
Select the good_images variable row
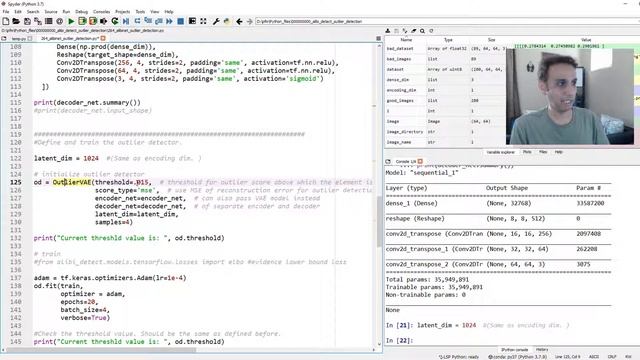click(446, 100)
